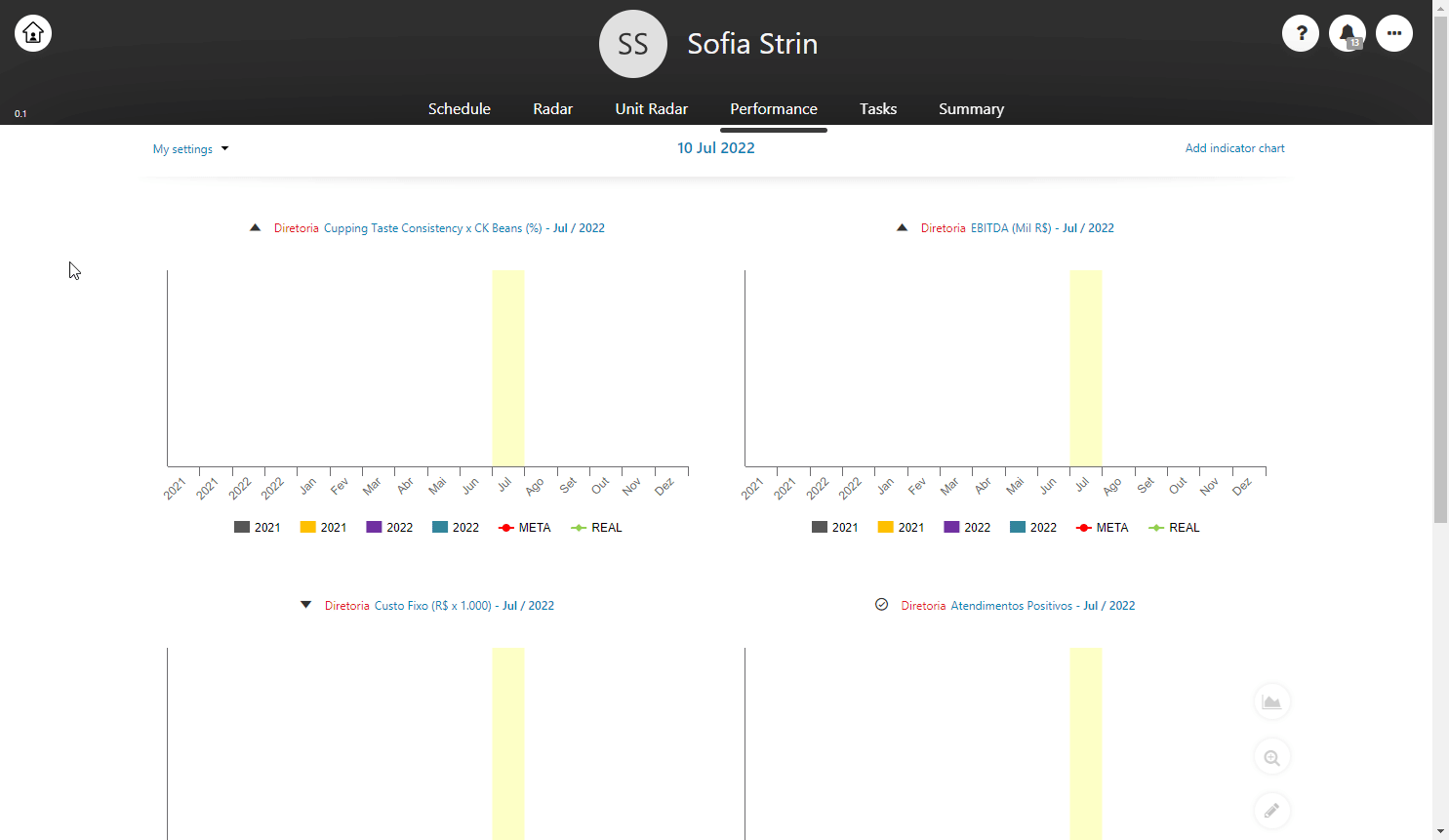Viewport: 1449px width, 840px height.
Task: Toggle purple 2022 legend in Cupping chart
Action: point(389,528)
